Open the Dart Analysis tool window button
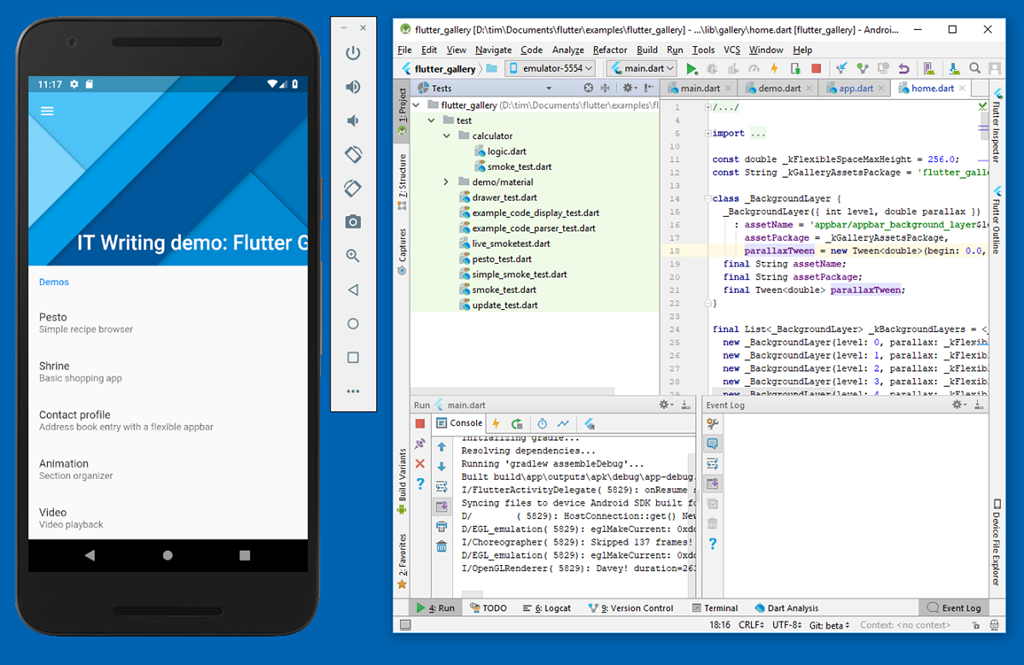Screen dimensions: 1024x665 pos(786,608)
